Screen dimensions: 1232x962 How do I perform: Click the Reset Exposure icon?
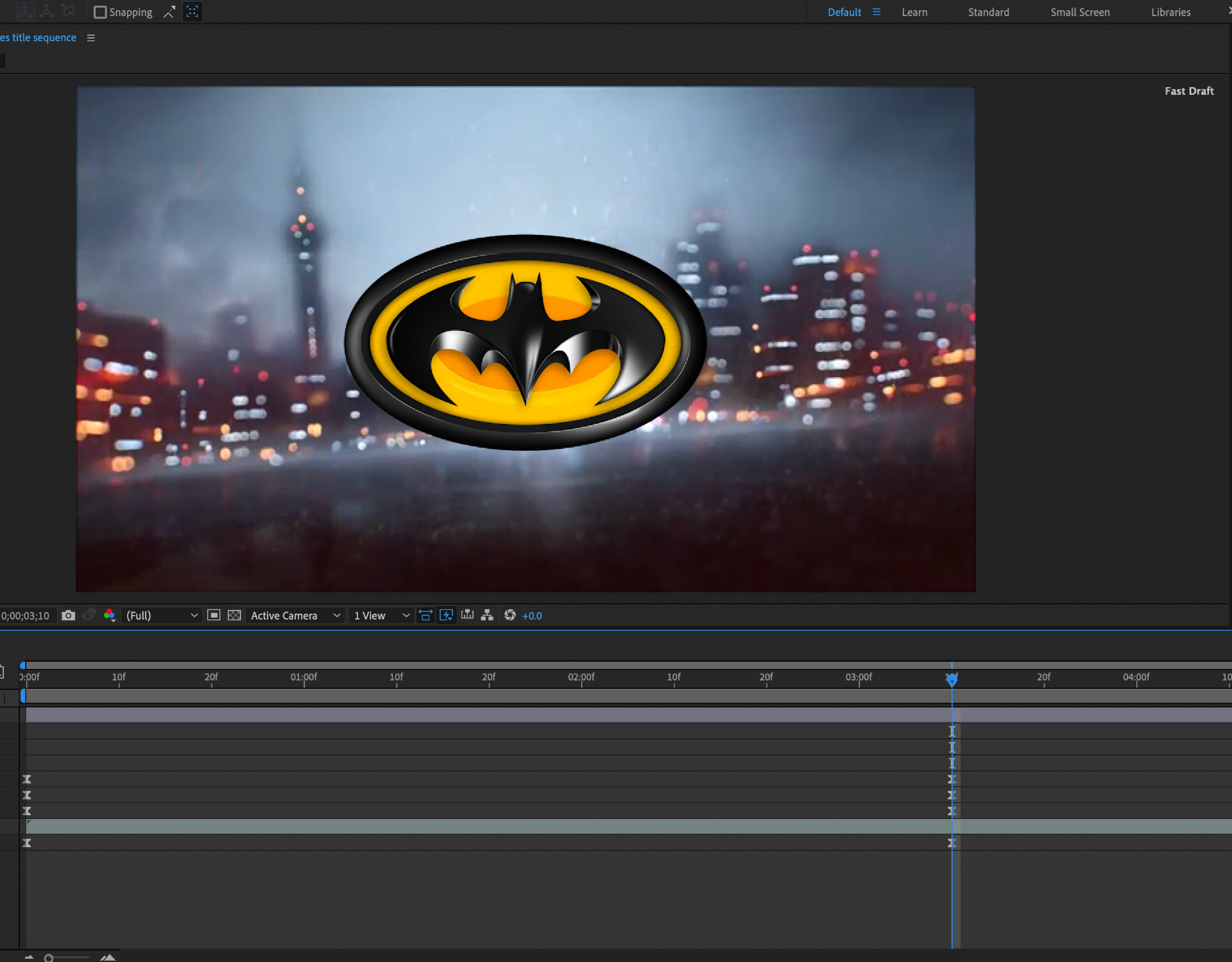point(509,616)
